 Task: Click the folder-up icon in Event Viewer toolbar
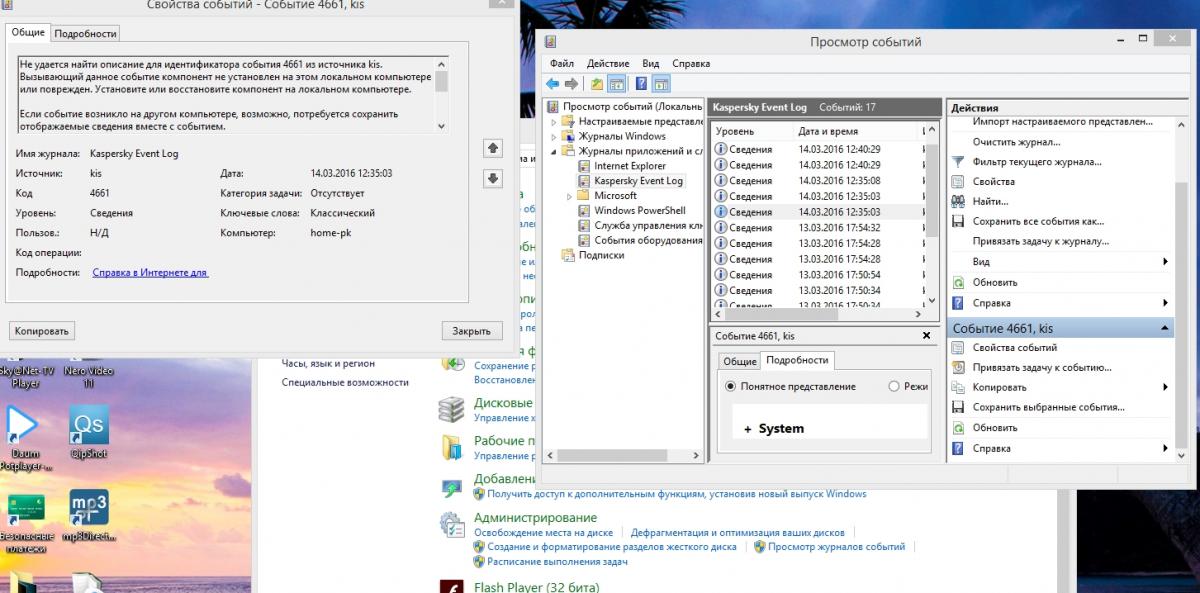click(x=597, y=84)
